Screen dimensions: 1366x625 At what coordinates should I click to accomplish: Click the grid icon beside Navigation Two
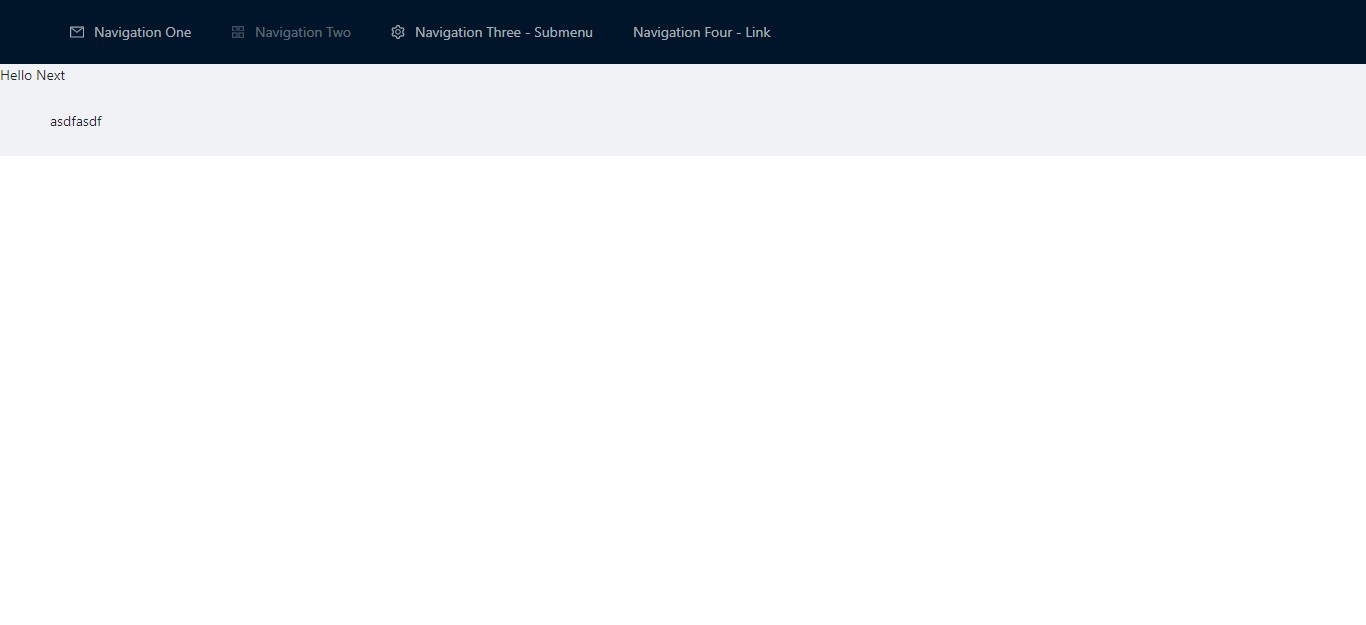pyautogui.click(x=238, y=32)
